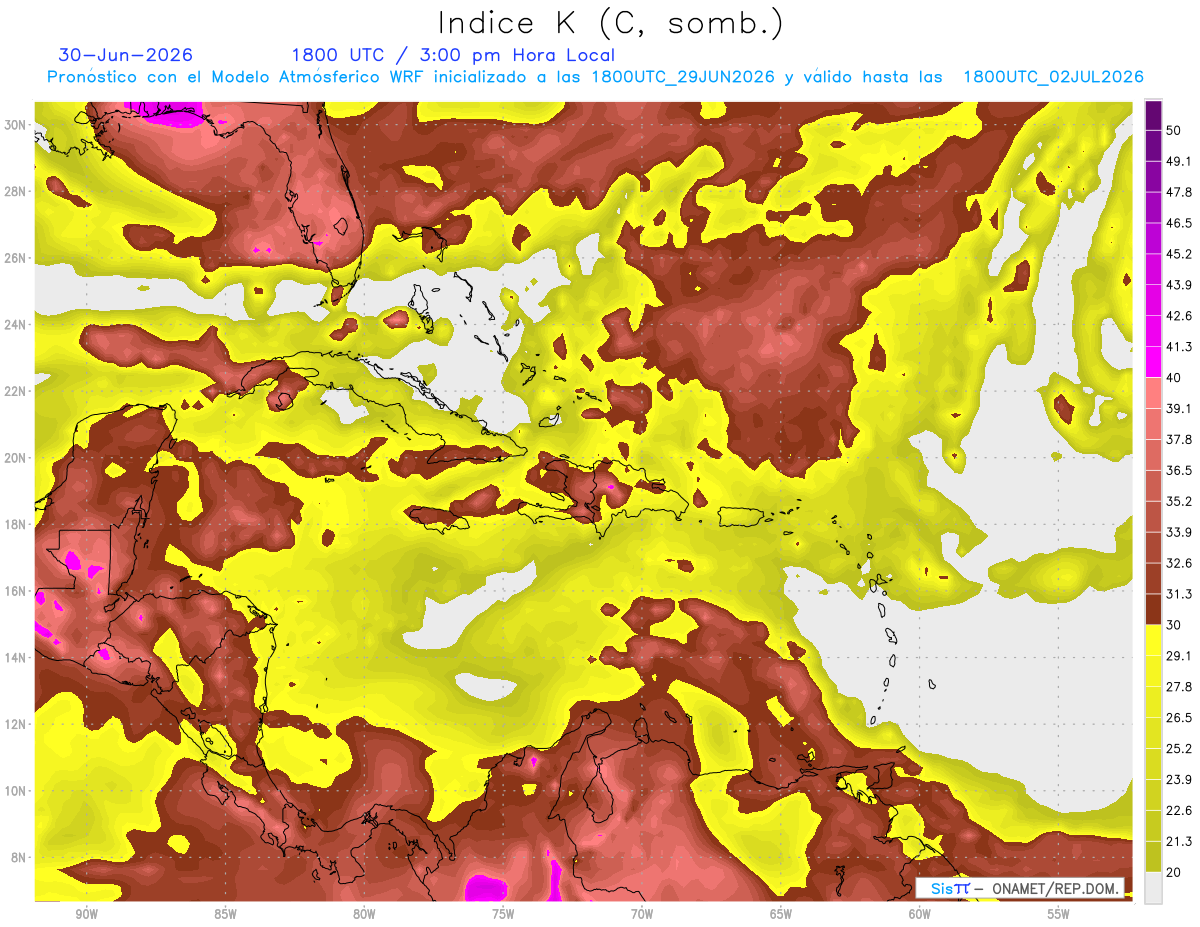This screenshot has width=1200, height=927.
Task: Click the longitude axis label "55W"
Action: pos(1059,914)
